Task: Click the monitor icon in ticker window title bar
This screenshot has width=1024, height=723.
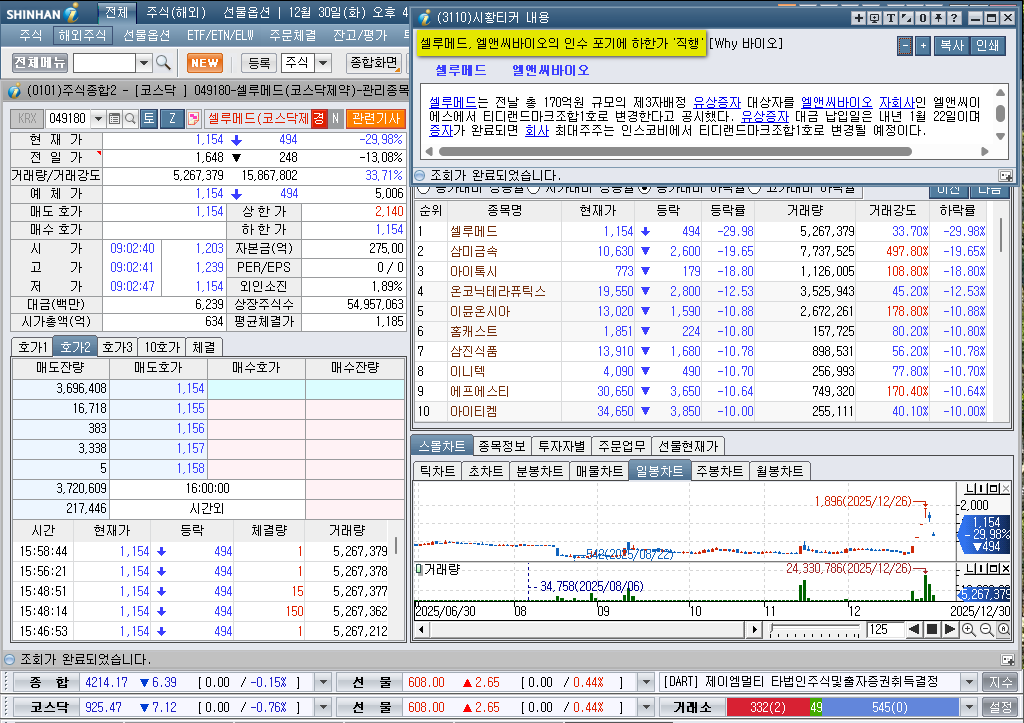Action: point(874,18)
